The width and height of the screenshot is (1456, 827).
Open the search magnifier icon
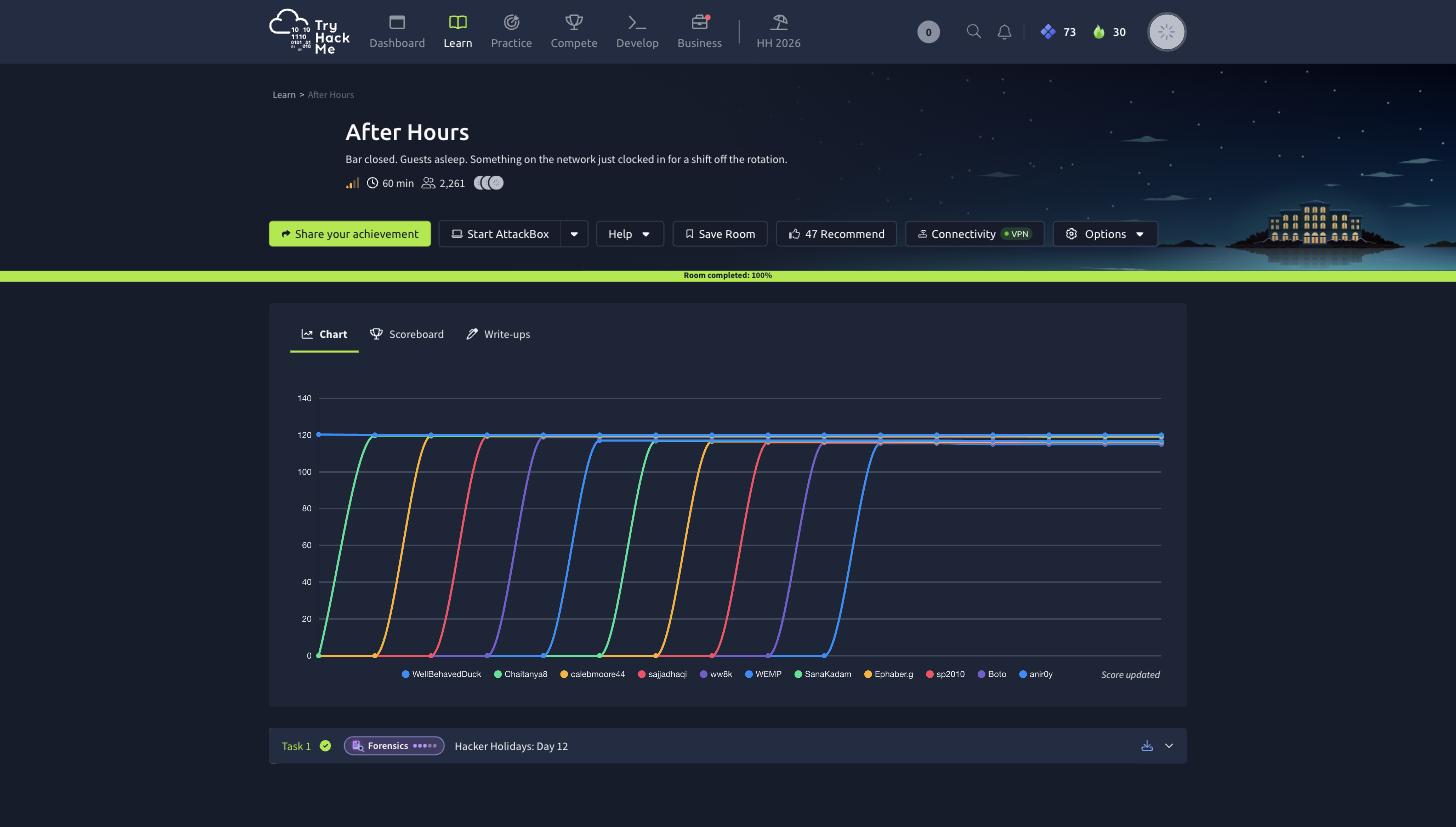(973, 32)
